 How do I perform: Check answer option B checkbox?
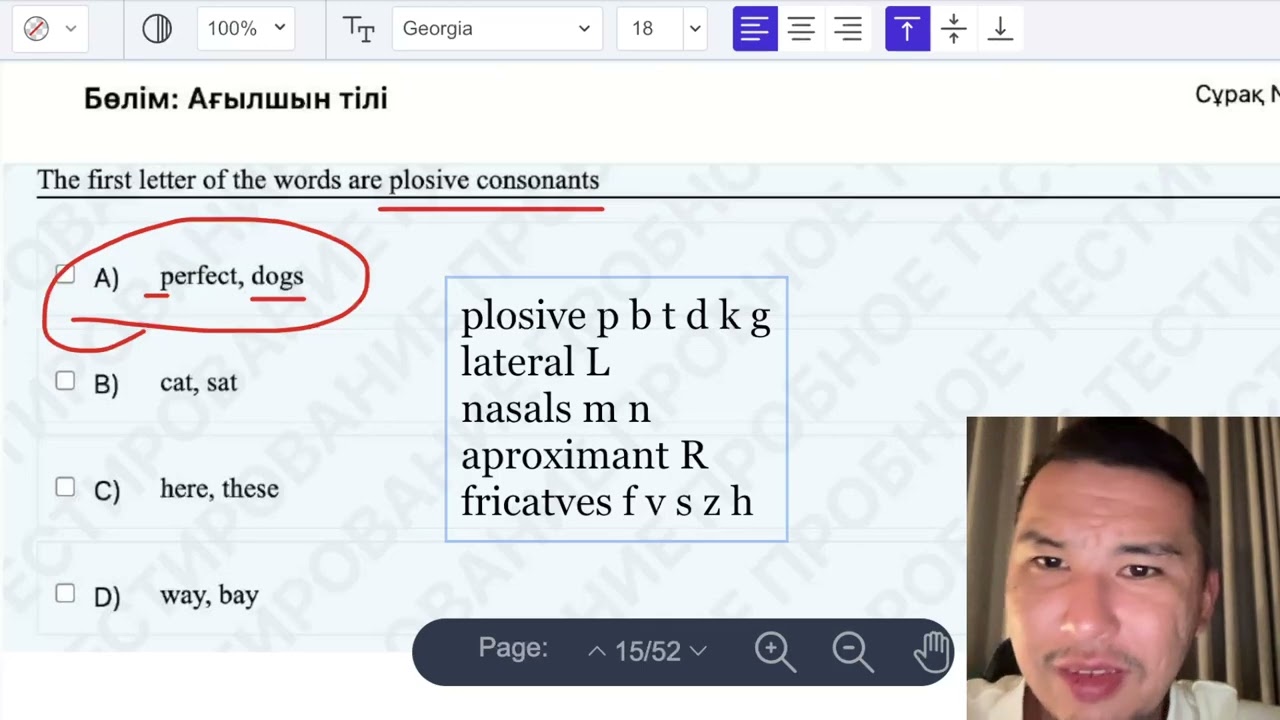(65, 381)
